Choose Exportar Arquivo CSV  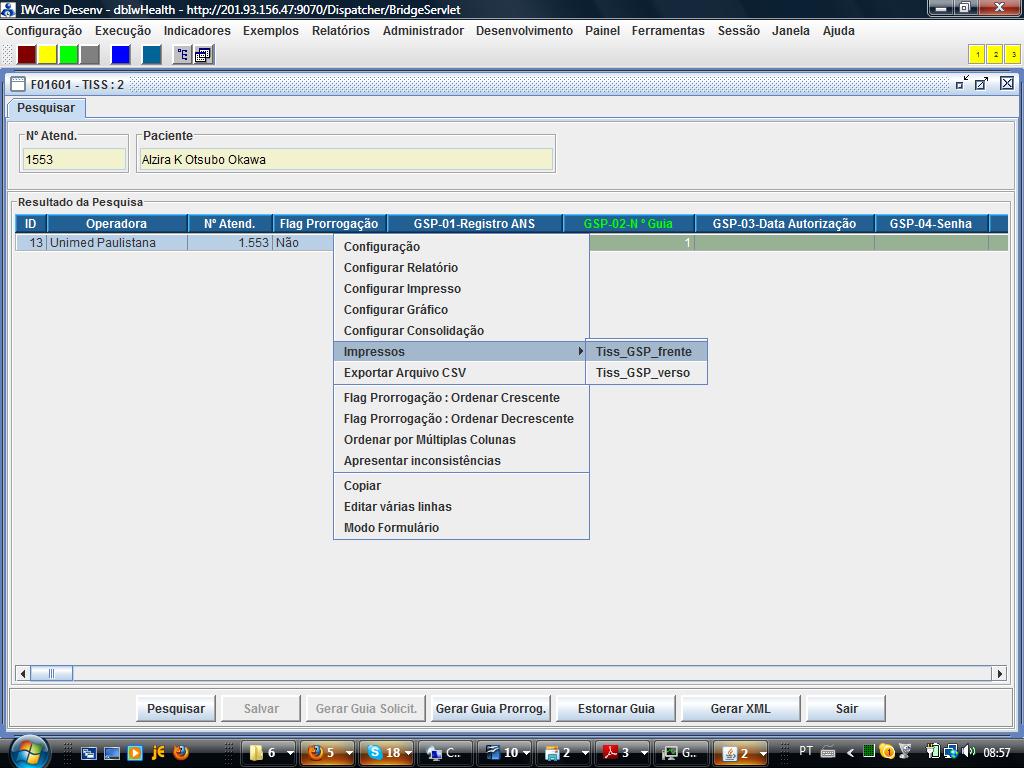coord(461,372)
